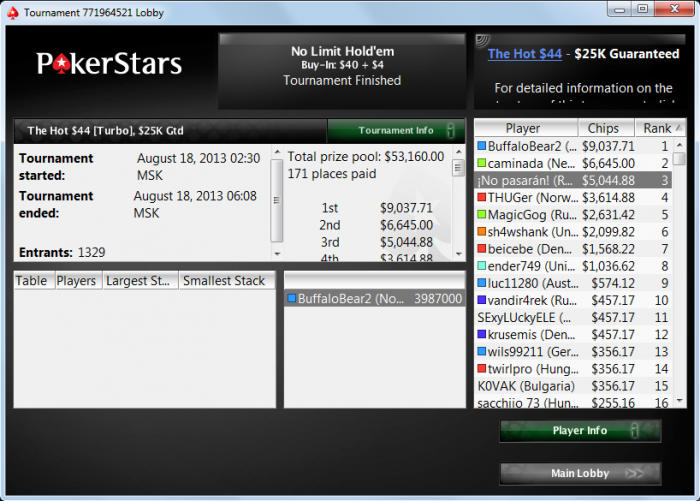
Task: Click the info icon on Tournament Info button
Action: [450, 130]
